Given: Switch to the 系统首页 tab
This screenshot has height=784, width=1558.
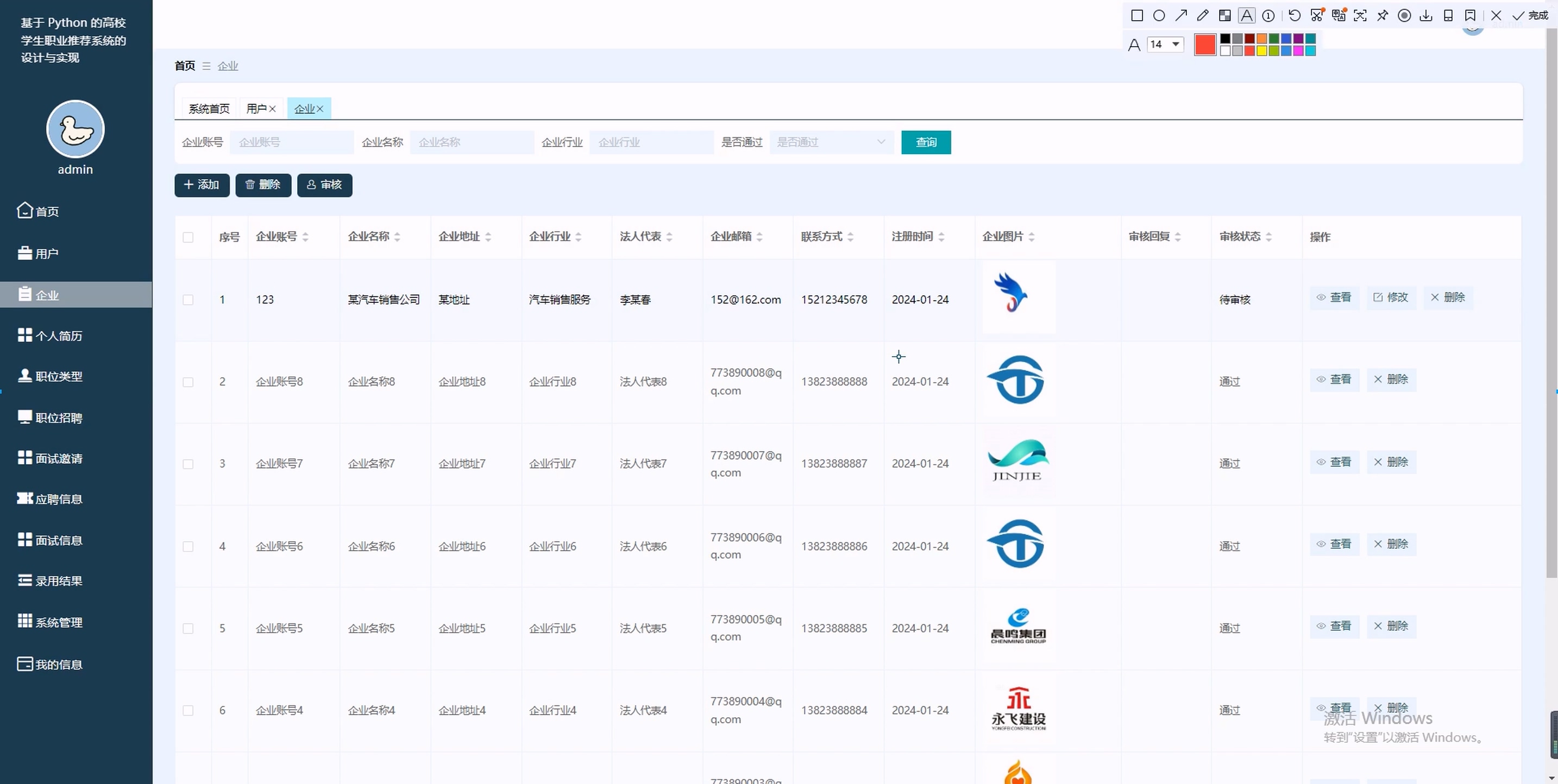Looking at the screenshot, I should [x=209, y=109].
